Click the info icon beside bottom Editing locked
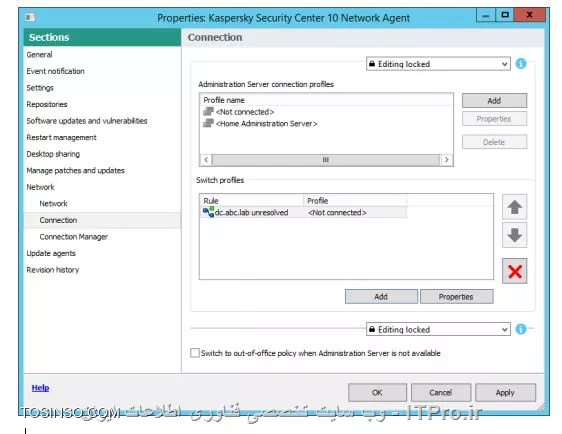The width and height of the screenshot is (562, 434). (x=521, y=329)
